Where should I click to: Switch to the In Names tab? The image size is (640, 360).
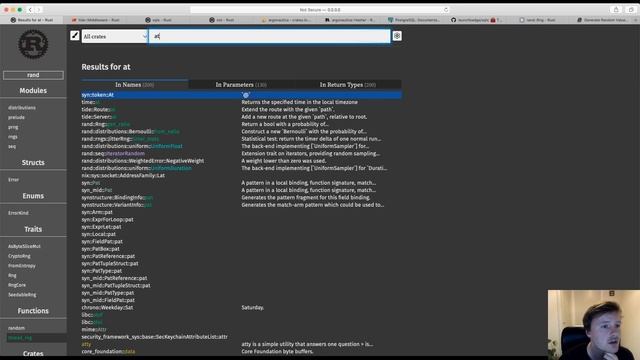(x=134, y=84)
